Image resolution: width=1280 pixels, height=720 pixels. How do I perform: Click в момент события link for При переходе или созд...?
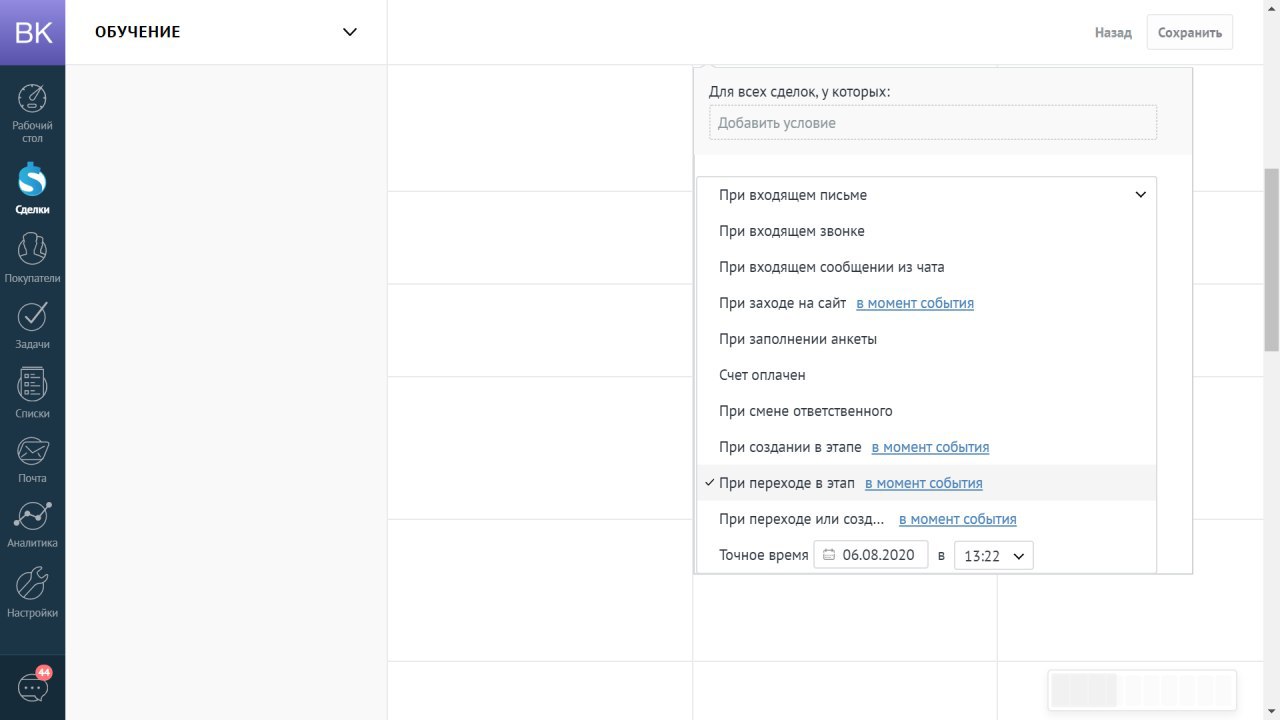click(958, 519)
